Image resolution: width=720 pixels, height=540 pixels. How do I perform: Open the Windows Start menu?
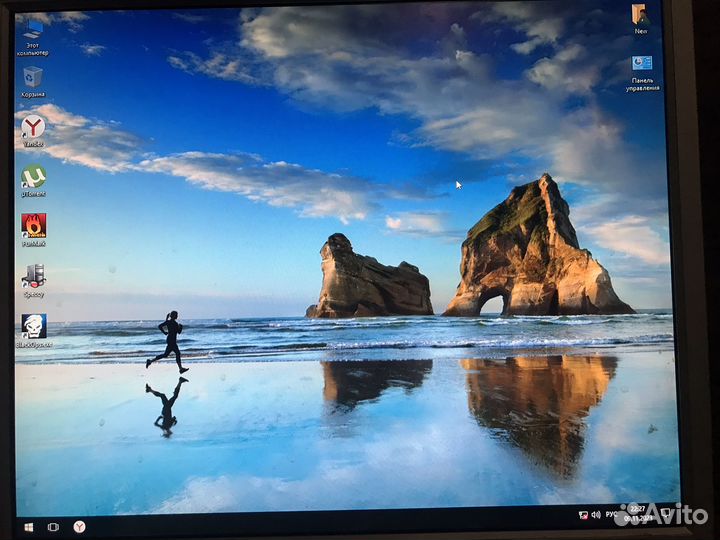pyautogui.click(x=28, y=526)
